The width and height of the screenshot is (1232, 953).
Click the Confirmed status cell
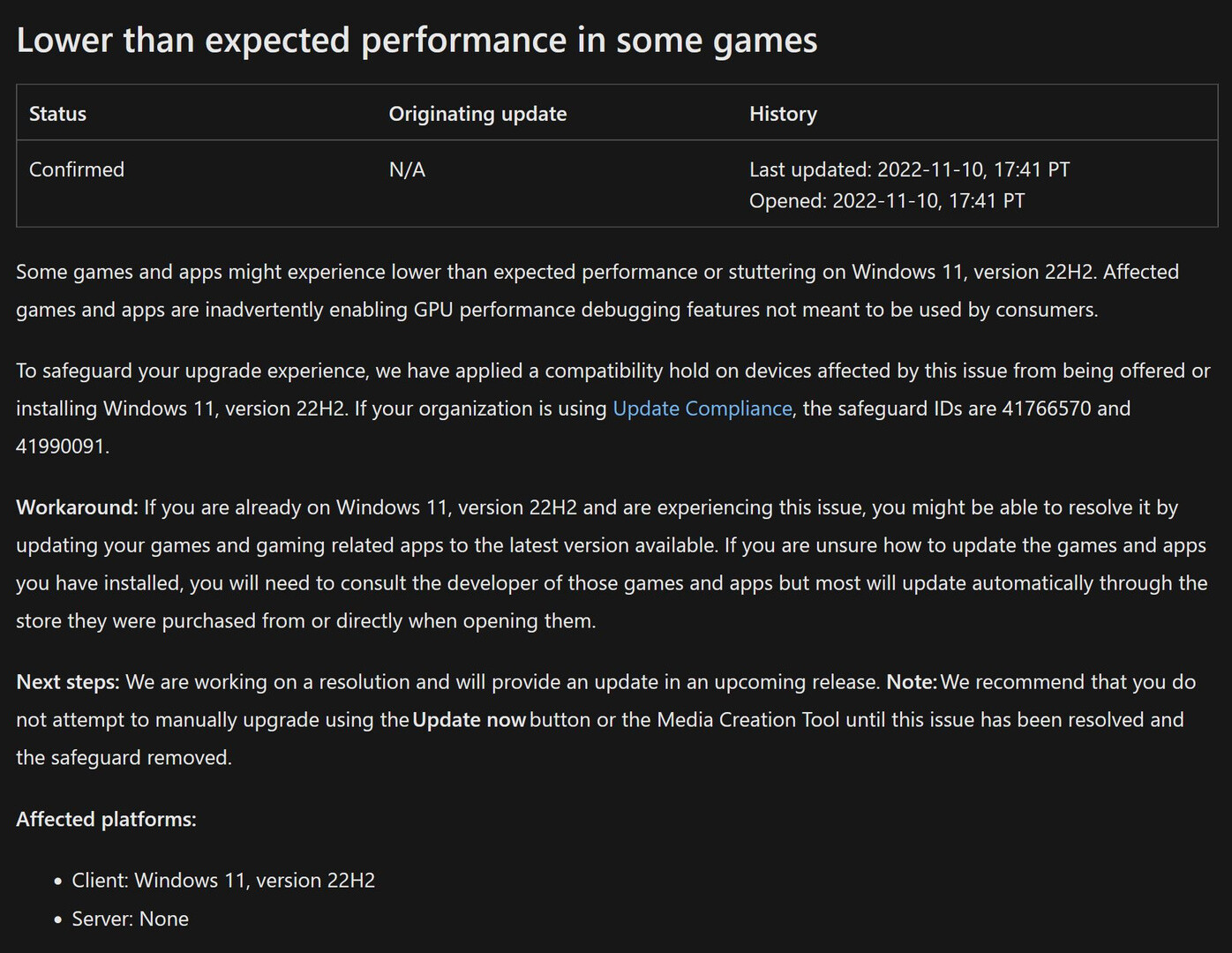tap(77, 169)
